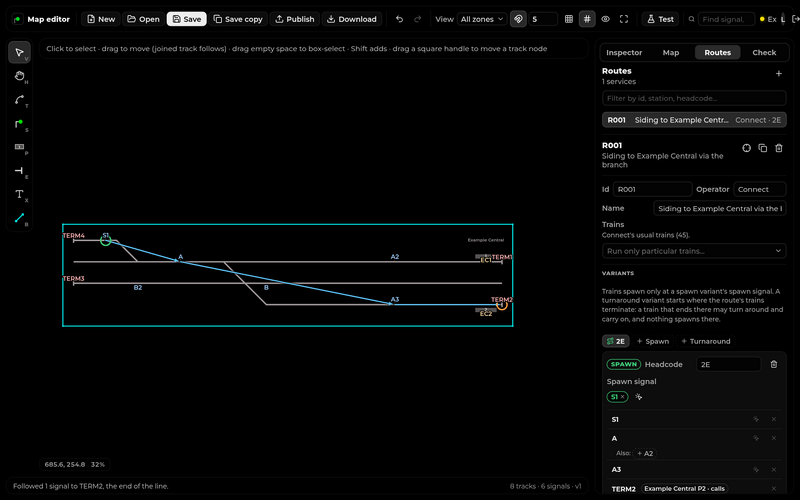Click the table grid icon in toolbar

pos(569,19)
